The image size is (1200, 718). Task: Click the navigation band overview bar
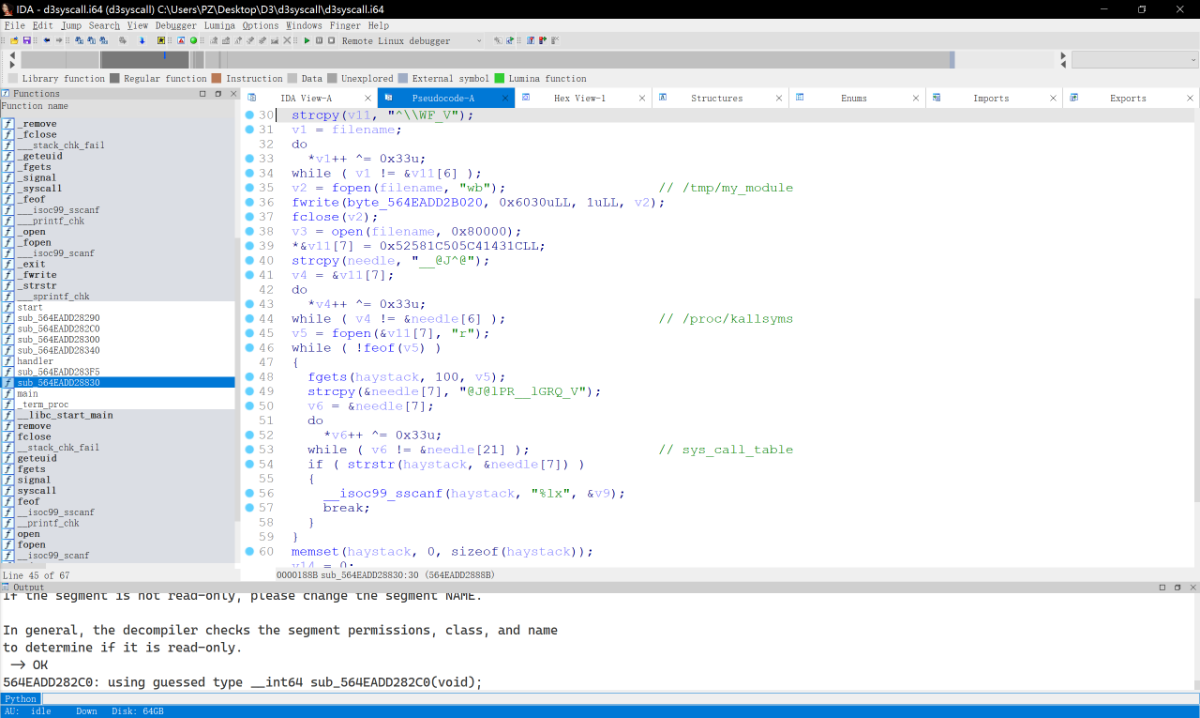coord(537,60)
